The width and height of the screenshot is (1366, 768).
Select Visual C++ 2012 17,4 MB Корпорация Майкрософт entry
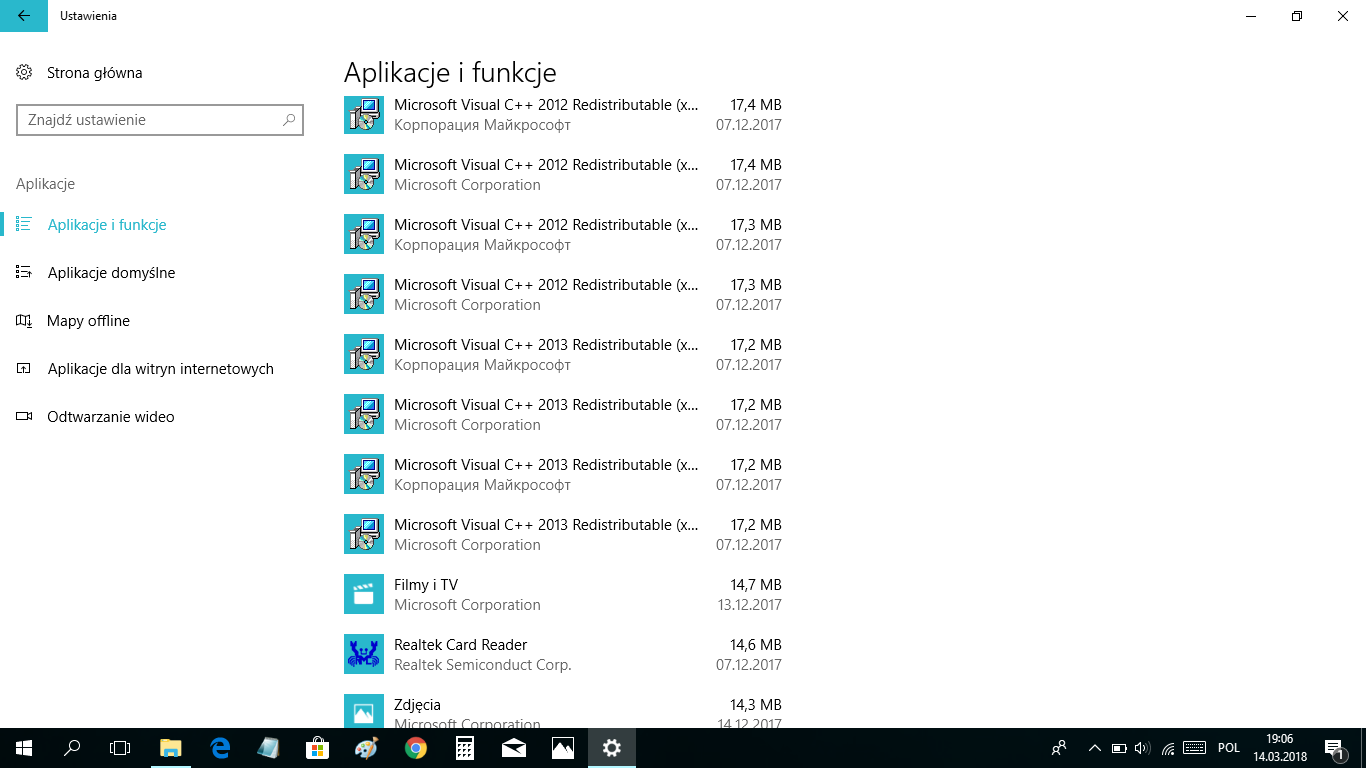563,115
